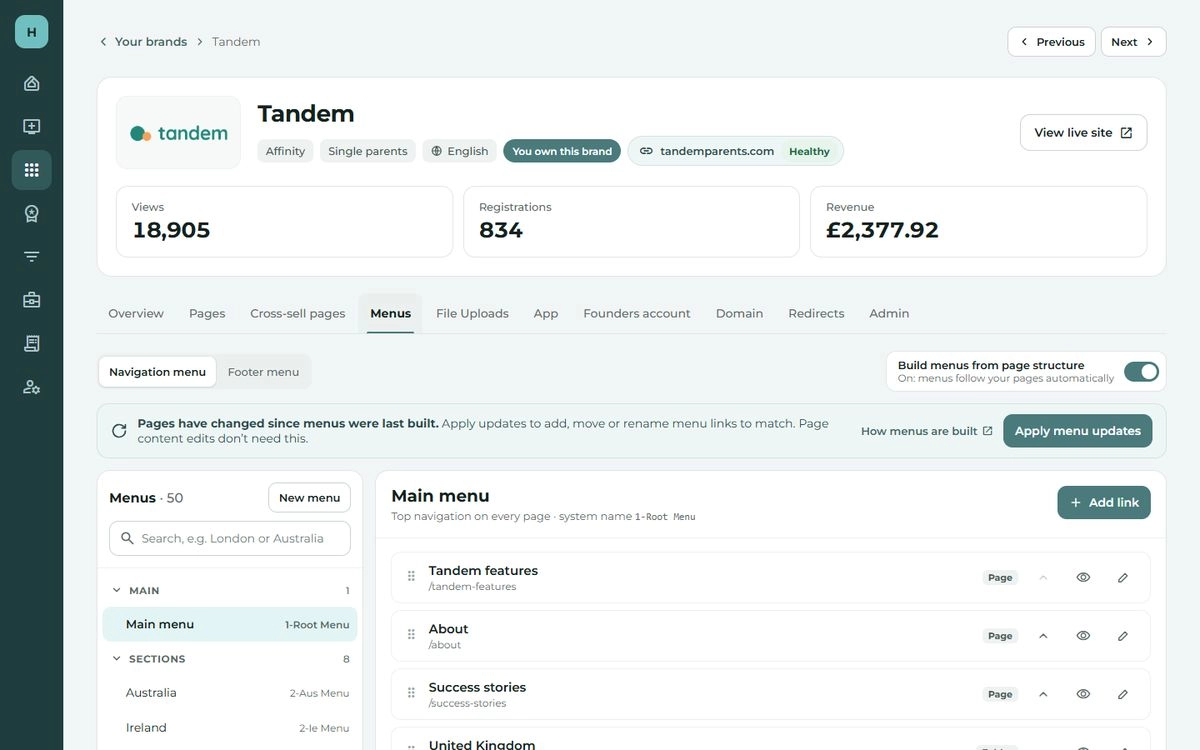Click the H account avatar
The width and height of the screenshot is (1200, 750).
(31, 32)
